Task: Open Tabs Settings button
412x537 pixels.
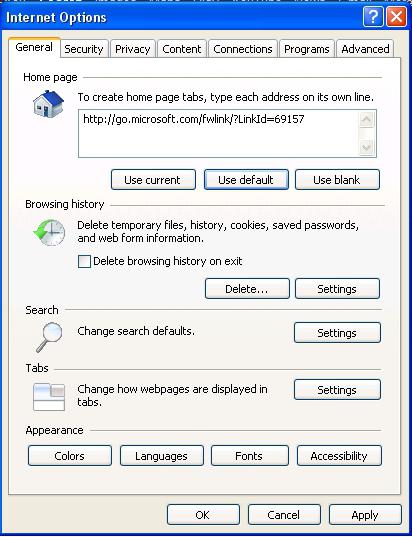Action: click(x=337, y=389)
